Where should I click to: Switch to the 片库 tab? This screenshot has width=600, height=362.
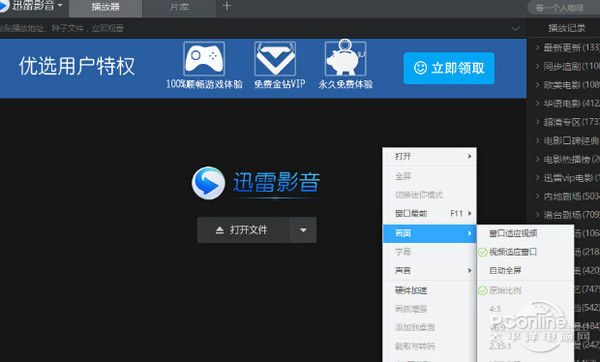tap(179, 7)
